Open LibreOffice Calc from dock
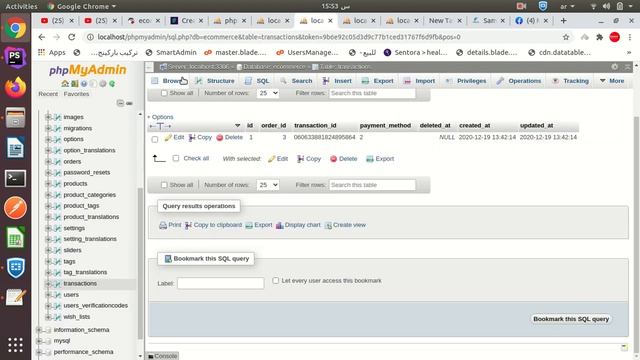 [16, 238]
